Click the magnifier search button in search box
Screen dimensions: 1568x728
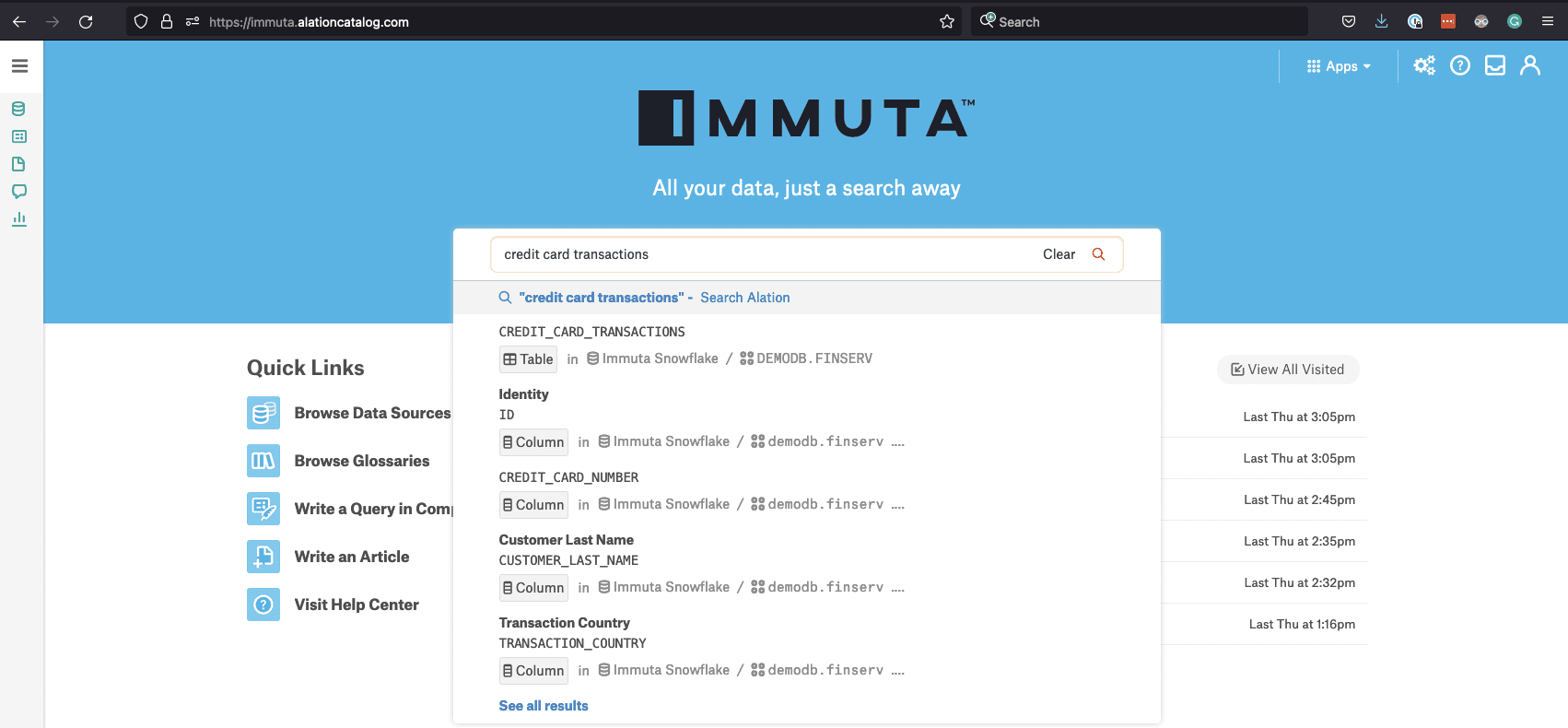click(x=1098, y=254)
